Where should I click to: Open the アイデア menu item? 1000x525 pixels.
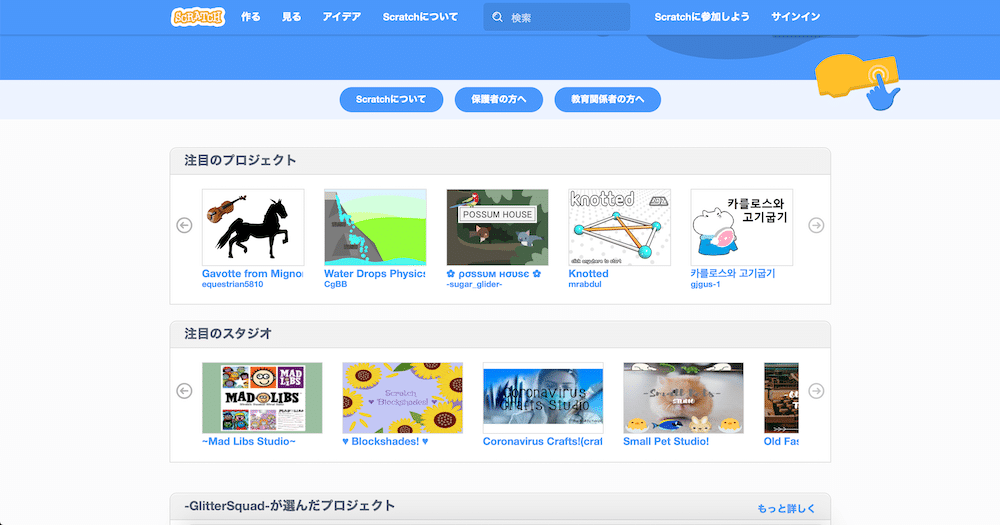(x=342, y=17)
